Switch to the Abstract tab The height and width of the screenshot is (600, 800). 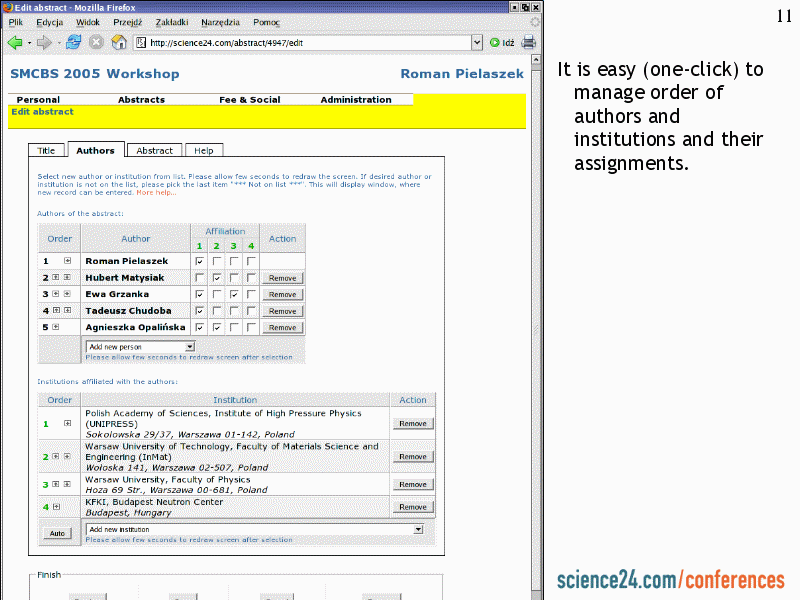155,150
